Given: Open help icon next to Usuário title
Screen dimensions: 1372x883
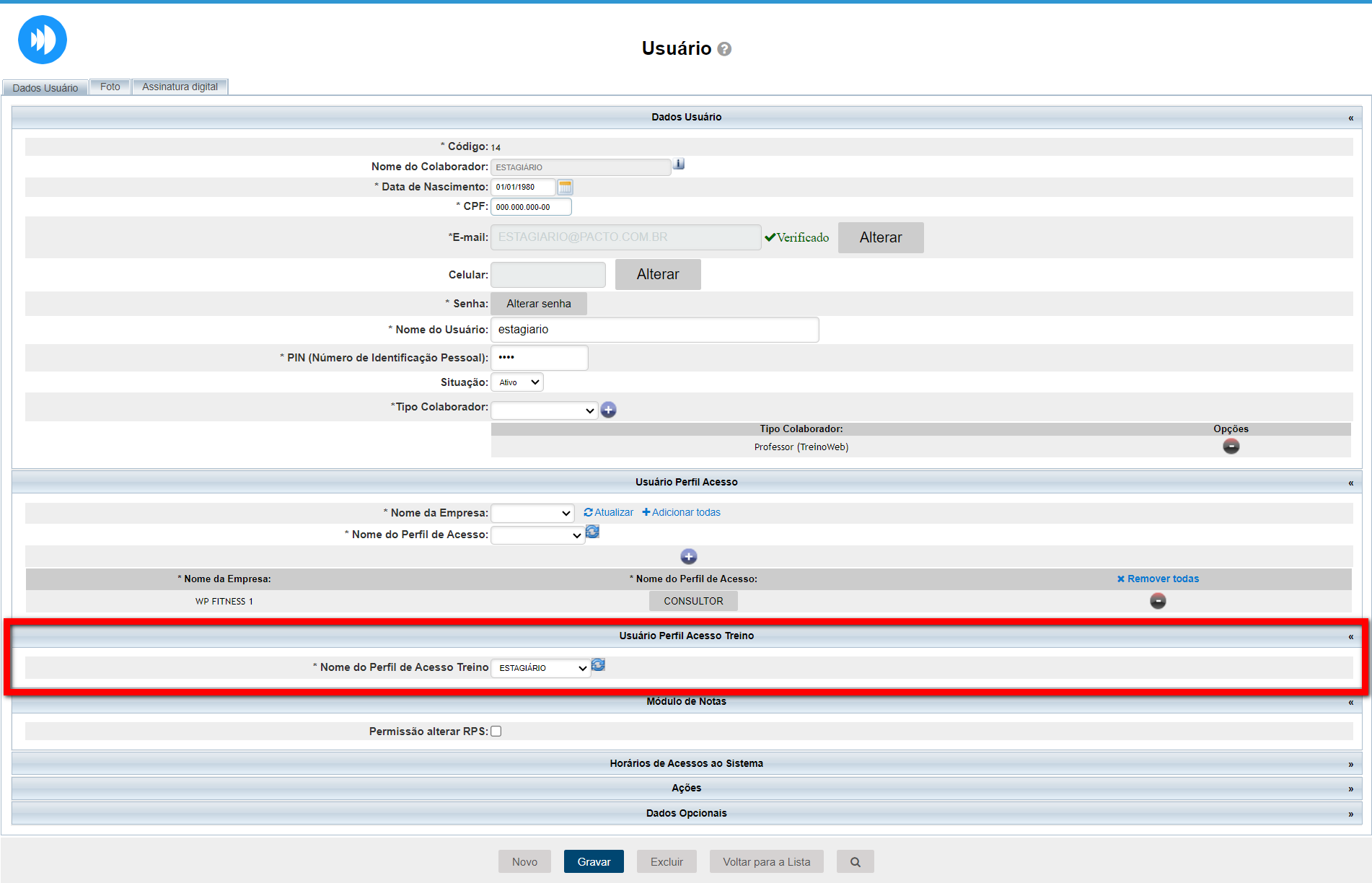Looking at the screenshot, I should point(725,49).
